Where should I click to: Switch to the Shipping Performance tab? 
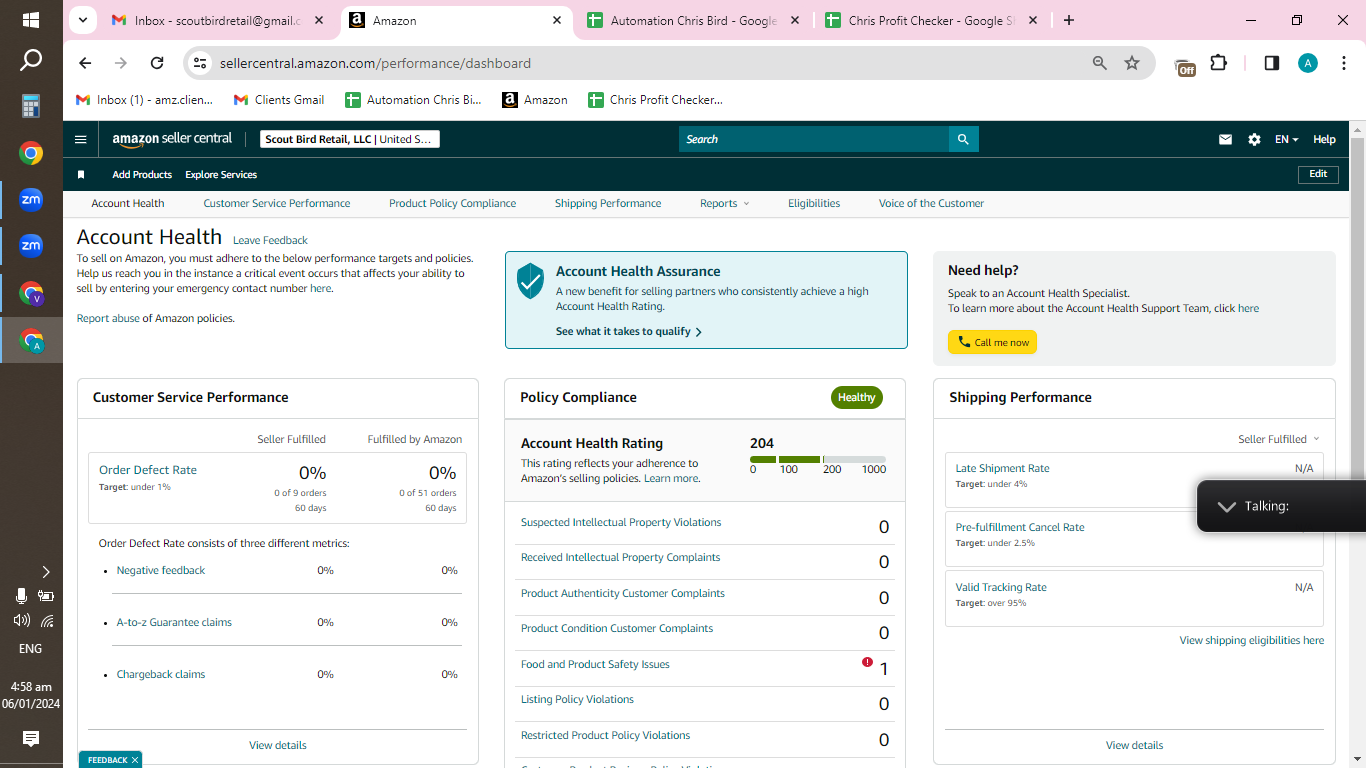pyautogui.click(x=608, y=203)
